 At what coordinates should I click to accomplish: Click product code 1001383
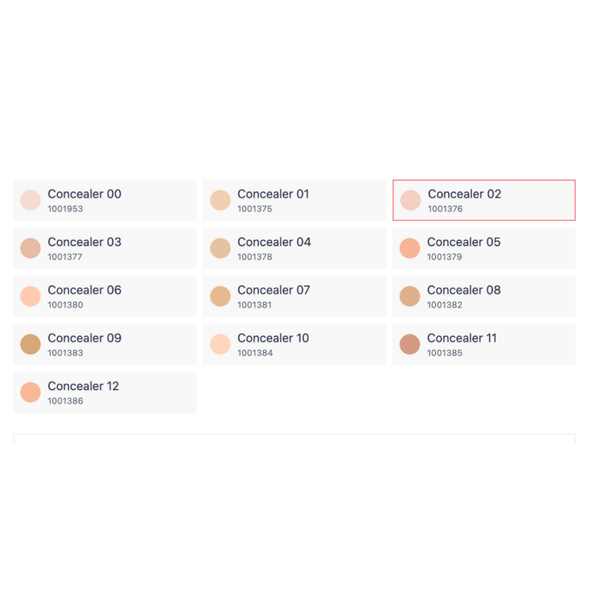click(x=65, y=353)
